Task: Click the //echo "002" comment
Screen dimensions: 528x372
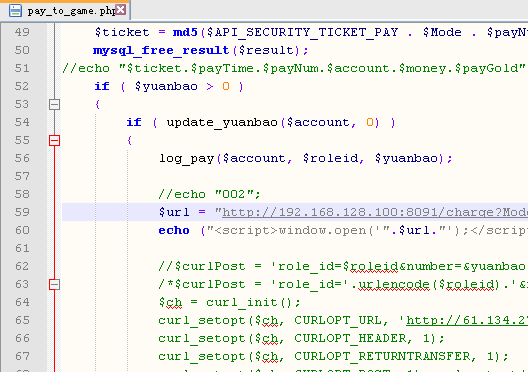Action: click(209, 195)
